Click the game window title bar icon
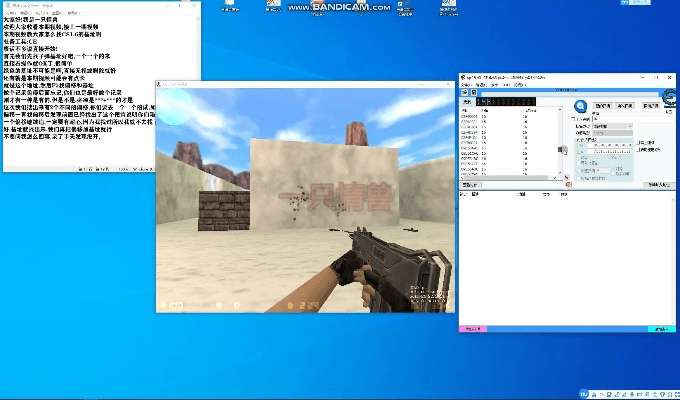The image size is (680, 400). 159,84
